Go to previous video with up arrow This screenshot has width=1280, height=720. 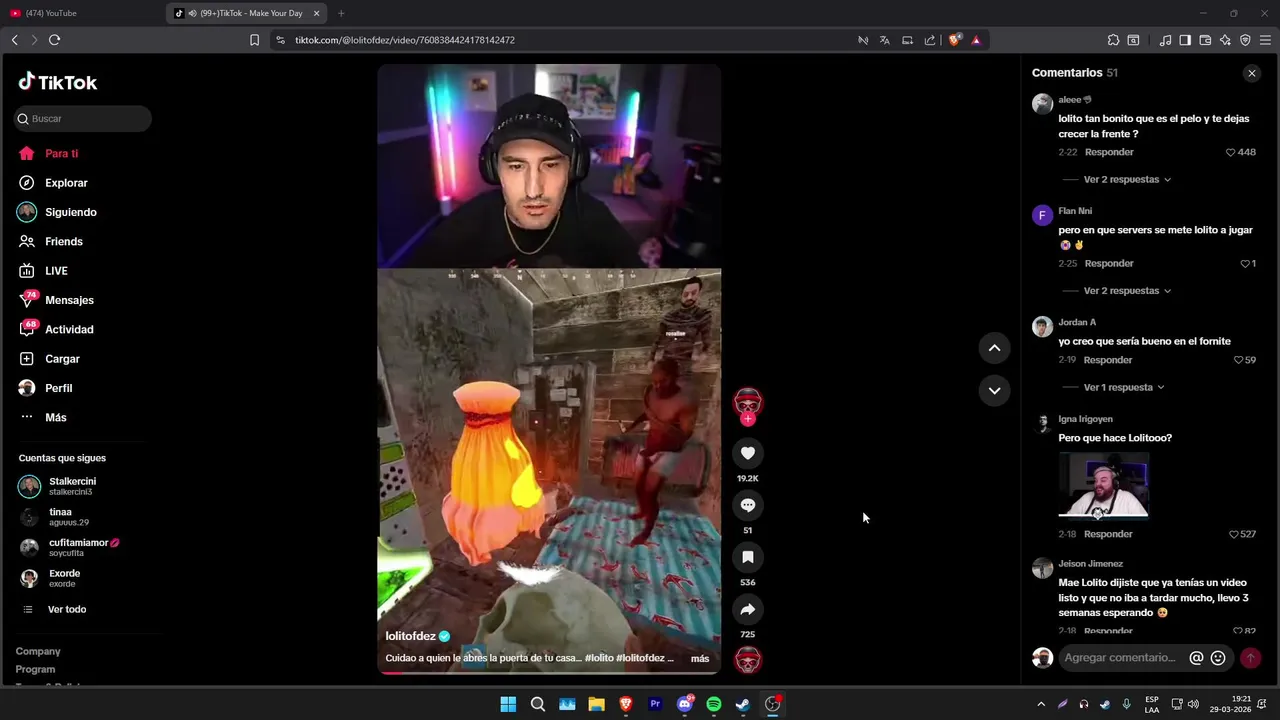(994, 348)
